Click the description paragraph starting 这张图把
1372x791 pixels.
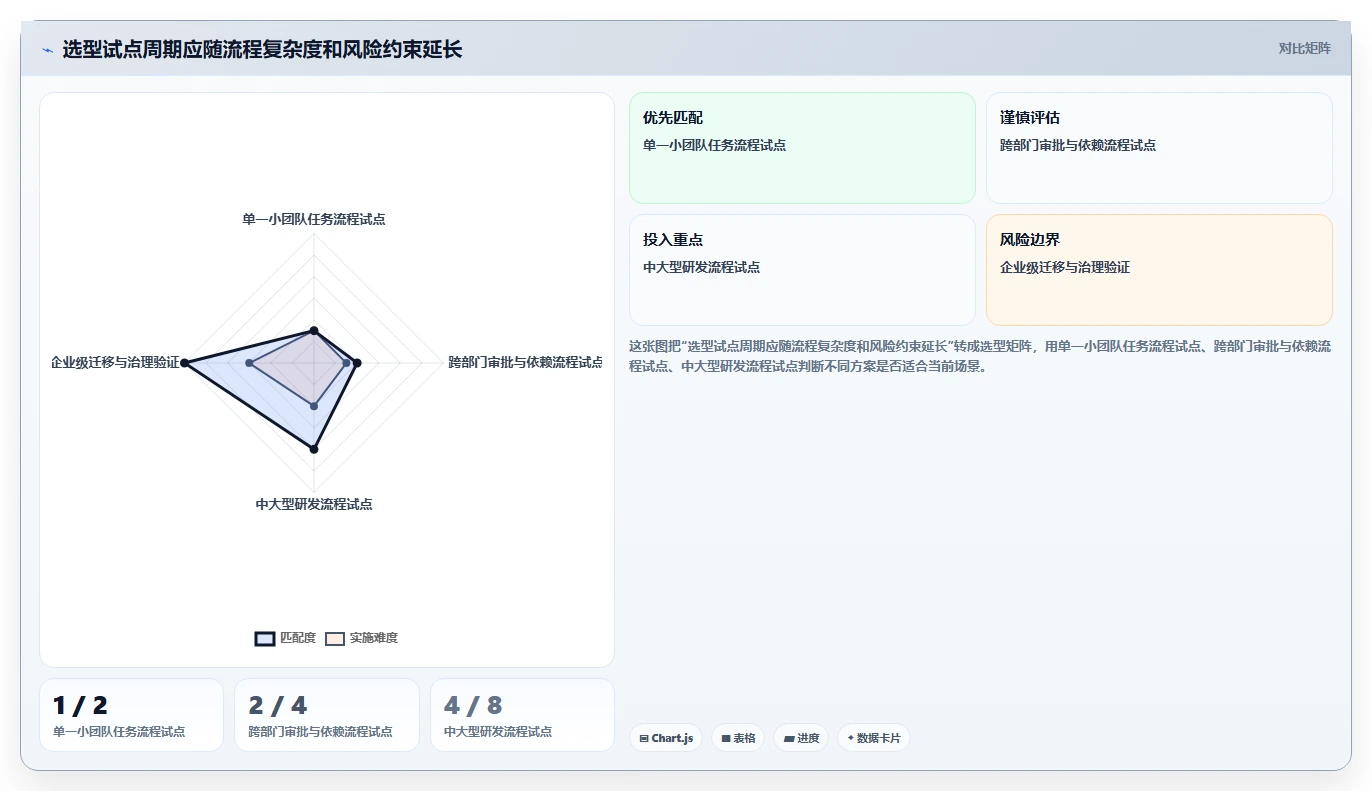coord(980,356)
